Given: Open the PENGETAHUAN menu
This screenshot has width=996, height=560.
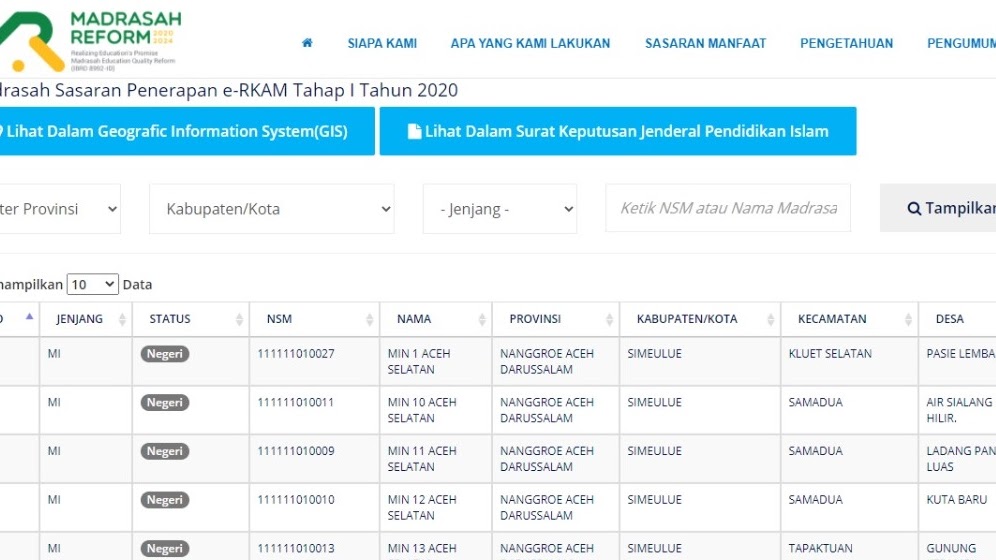Looking at the screenshot, I should pos(846,43).
